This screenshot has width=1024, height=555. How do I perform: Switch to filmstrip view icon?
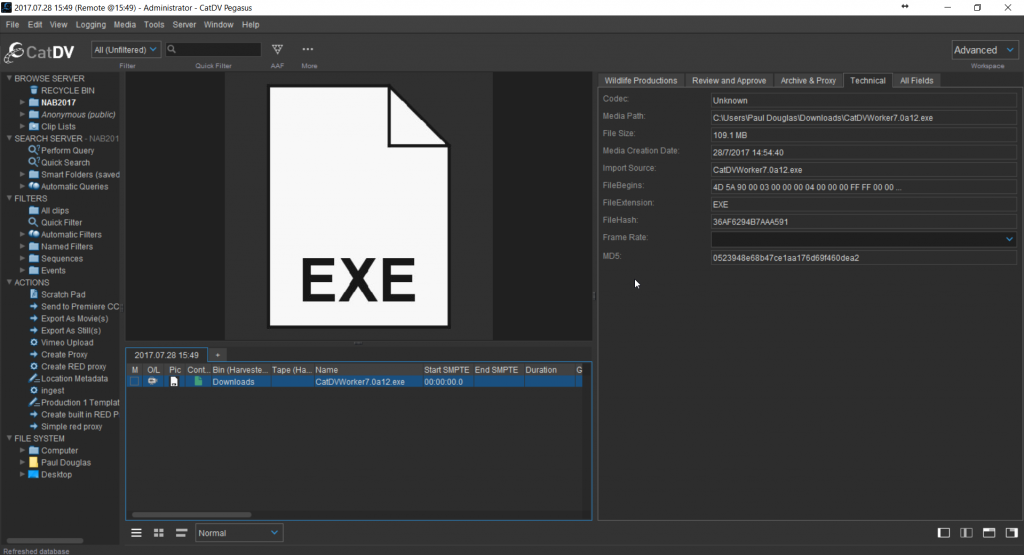181,533
